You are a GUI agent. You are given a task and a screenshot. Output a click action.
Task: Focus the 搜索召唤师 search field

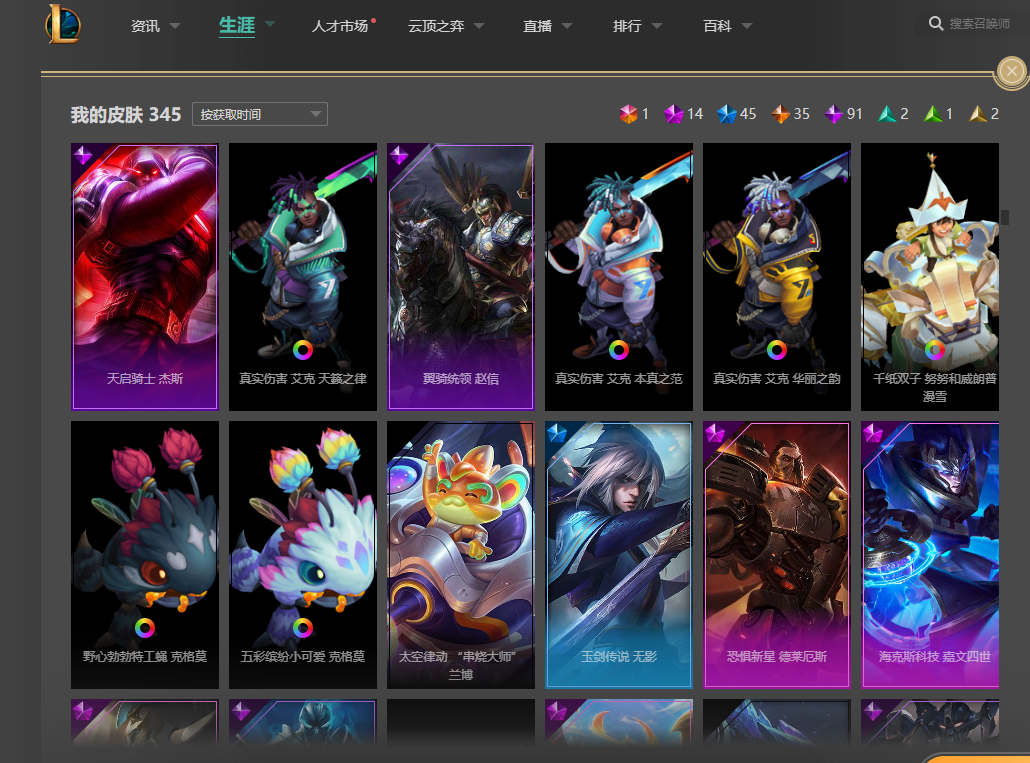(979, 24)
